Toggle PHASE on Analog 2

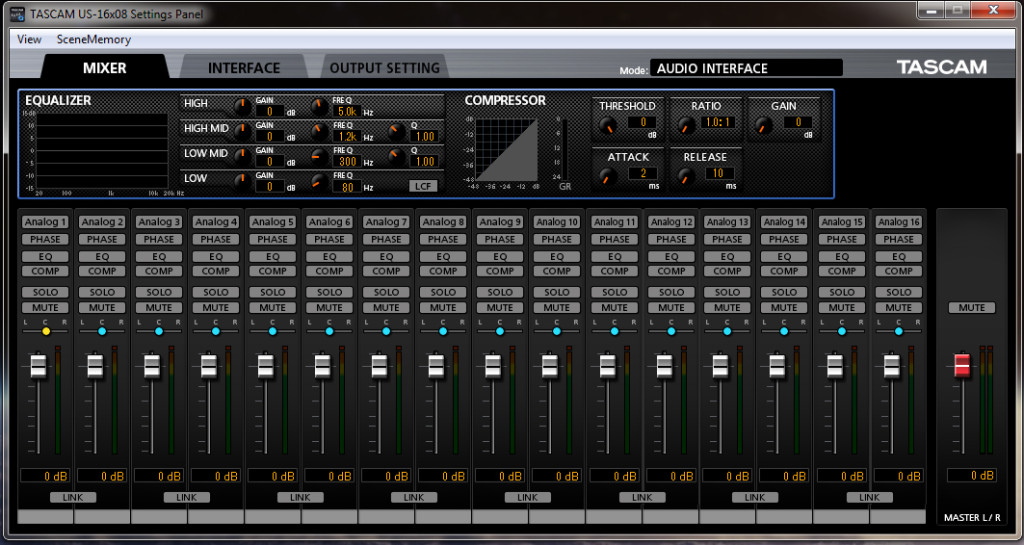click(102, 240)
